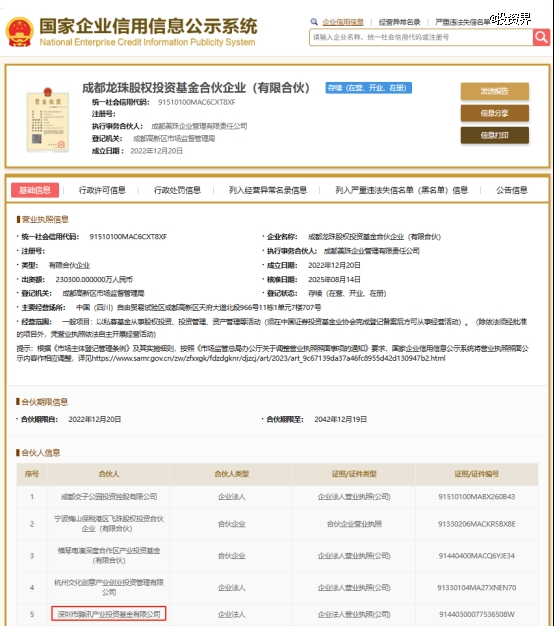Switch to the 行政处罚信息 tab
This screenshot has height=626, width=554.
click(x=177, y=190)
